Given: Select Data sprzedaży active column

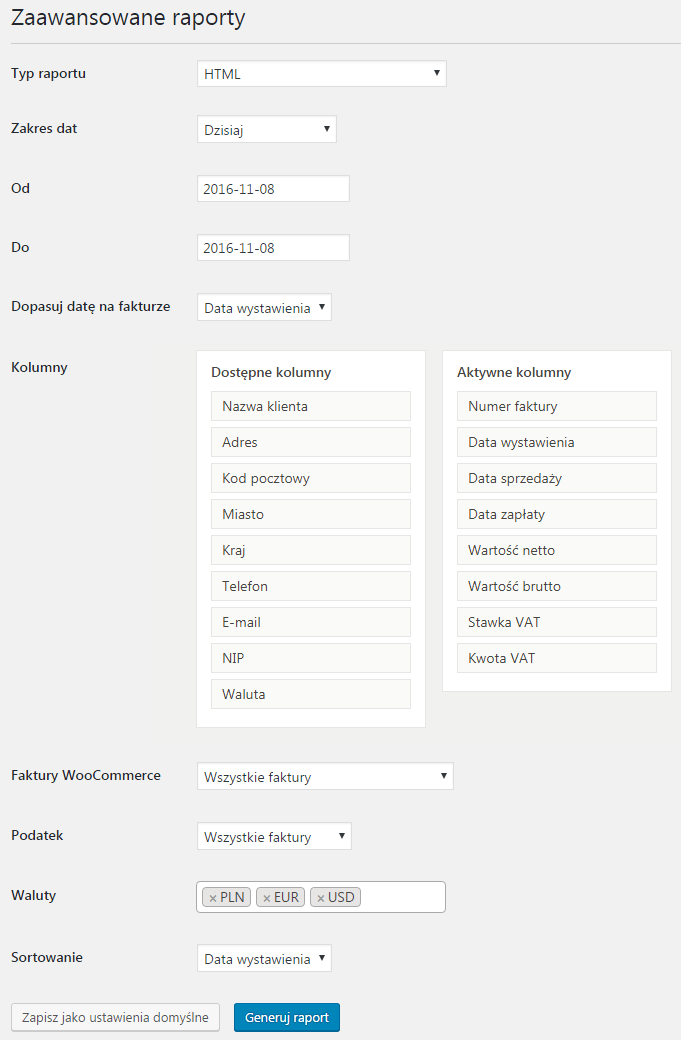Looking at the screenshot, I should pos(557,478).
